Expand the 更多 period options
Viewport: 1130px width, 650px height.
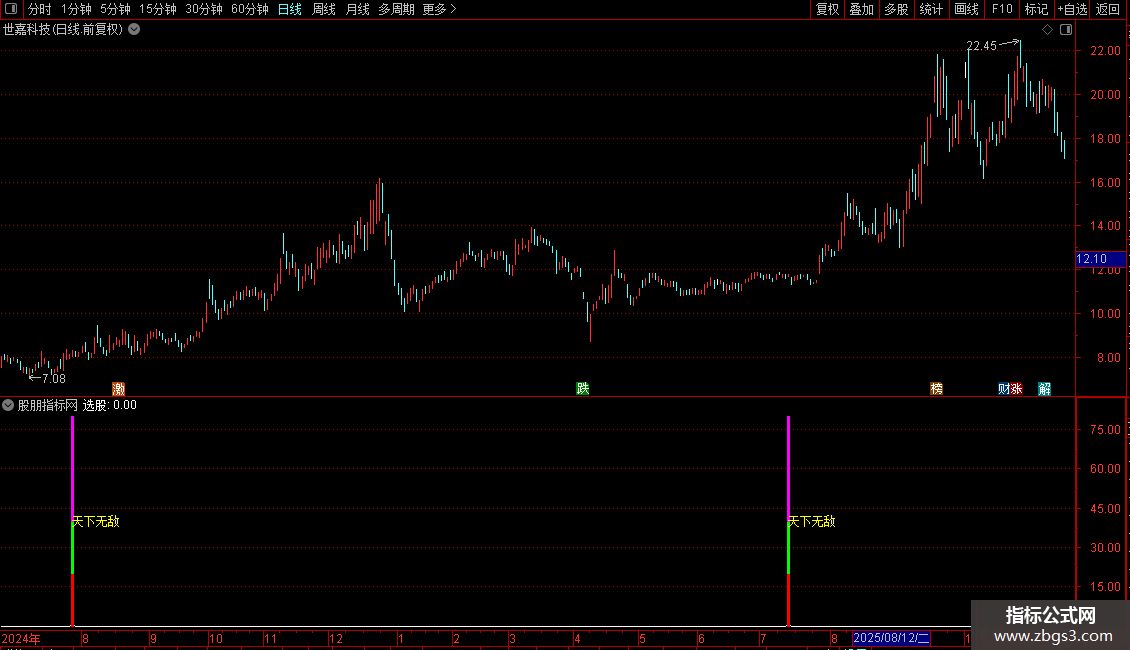[x=439, y=9]
